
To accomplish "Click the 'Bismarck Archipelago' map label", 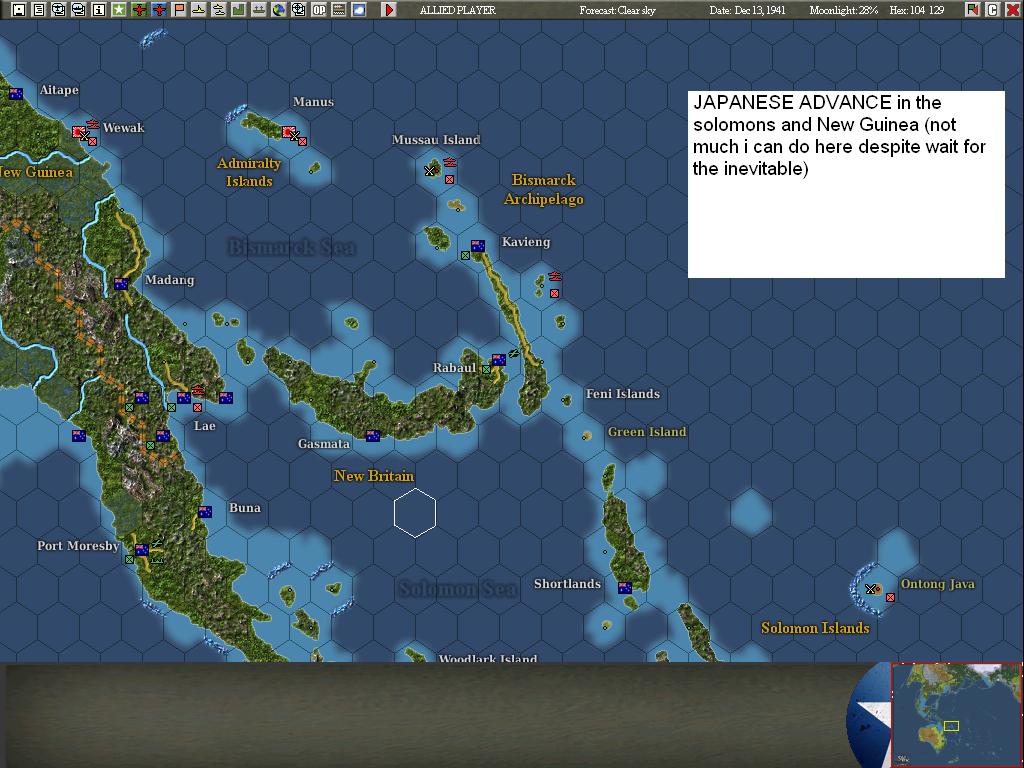I will [x=543, y=189].
